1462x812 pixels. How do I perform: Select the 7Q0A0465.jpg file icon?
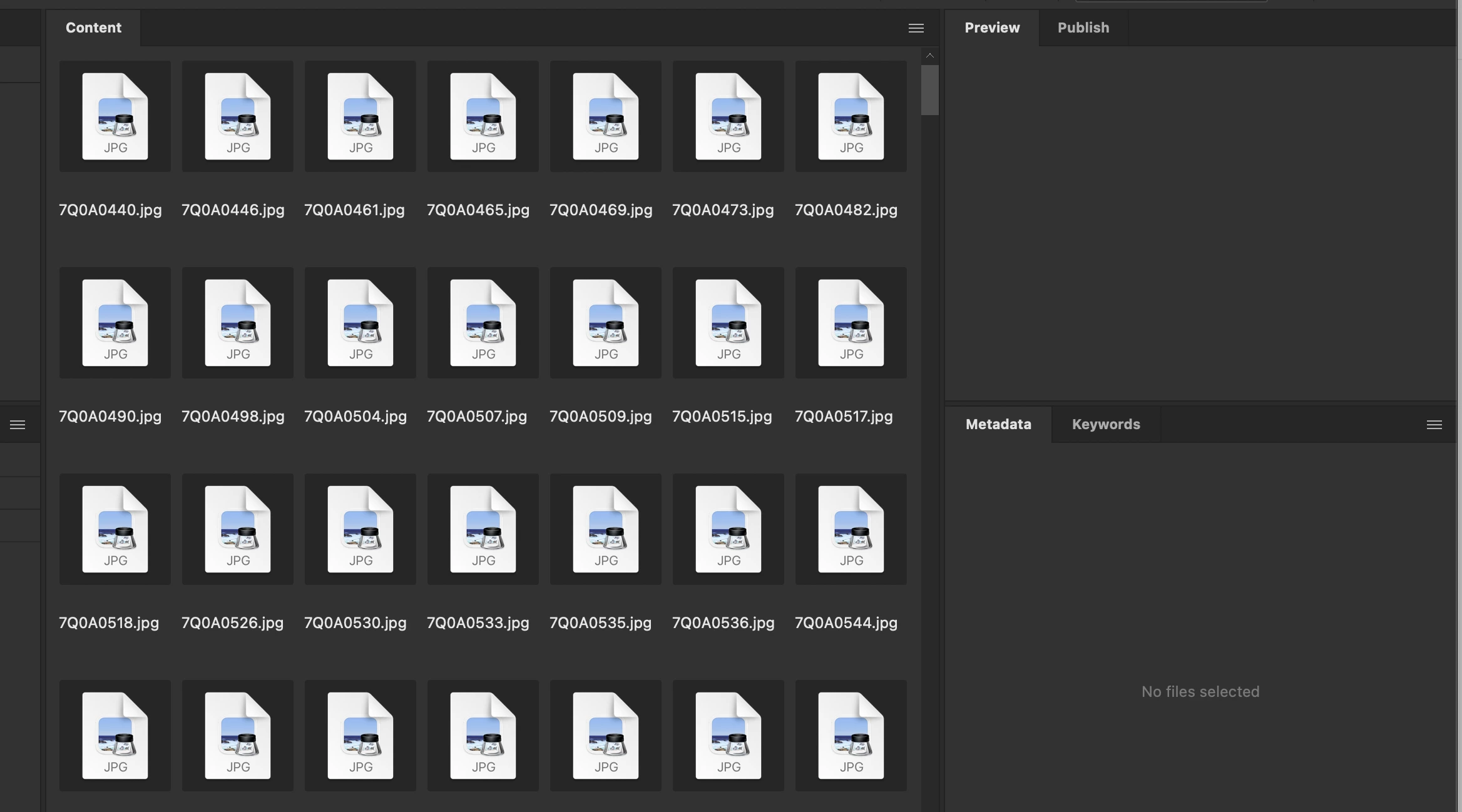click(x=483, y=116)
